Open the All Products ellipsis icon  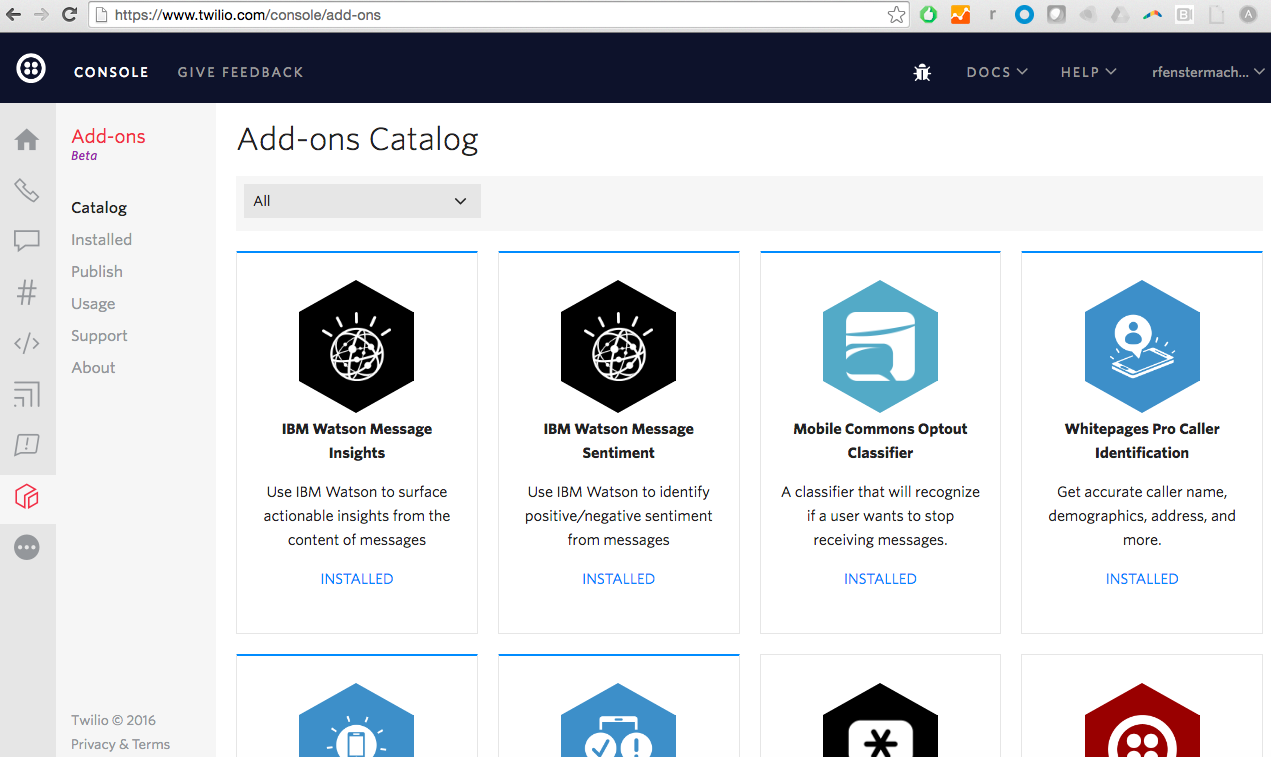click(27, 547)
